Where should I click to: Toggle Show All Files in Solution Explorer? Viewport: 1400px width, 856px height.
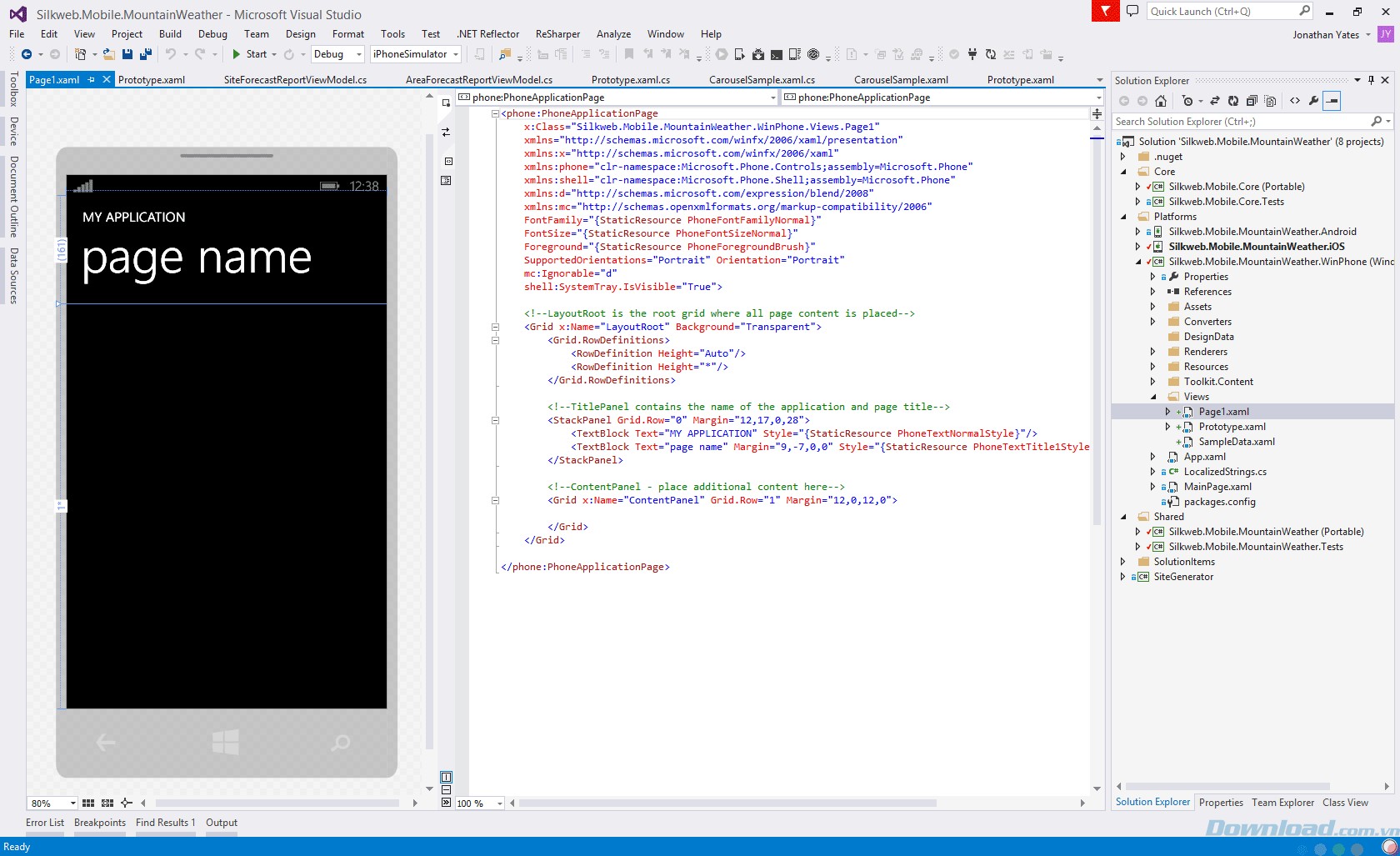pos(1270,101)
